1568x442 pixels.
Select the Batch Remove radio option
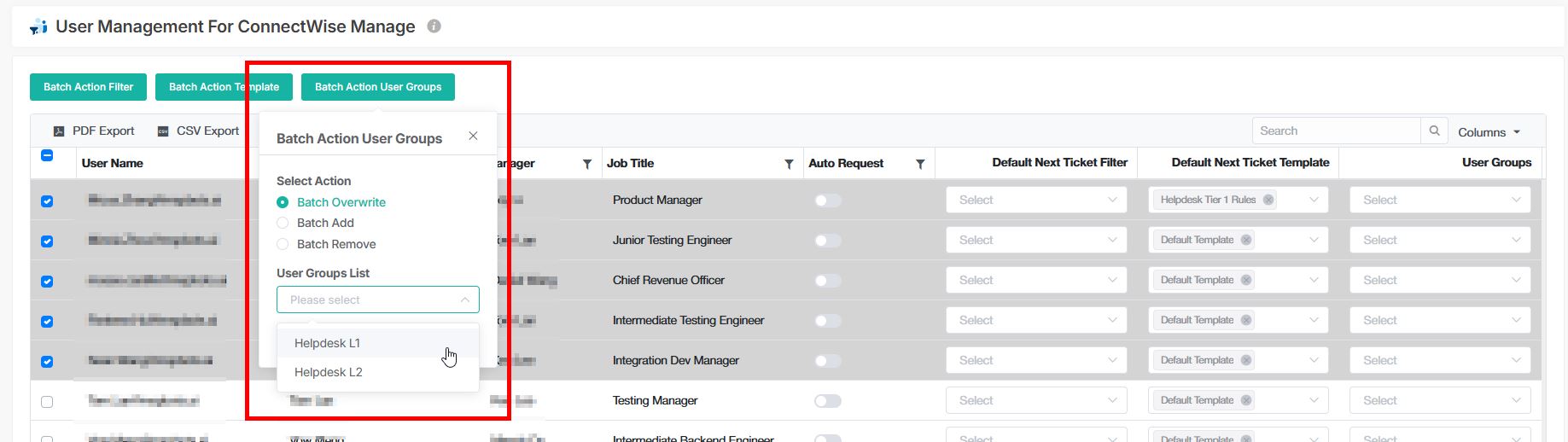(283, 244)
